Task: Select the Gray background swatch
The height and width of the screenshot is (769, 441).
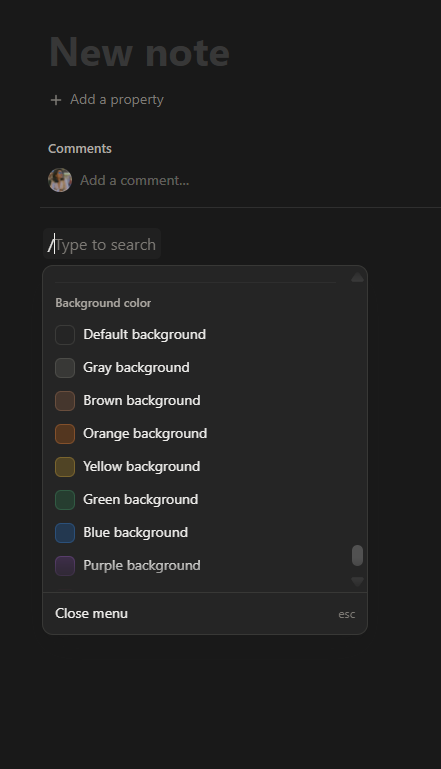Action: tap(65, 368)
